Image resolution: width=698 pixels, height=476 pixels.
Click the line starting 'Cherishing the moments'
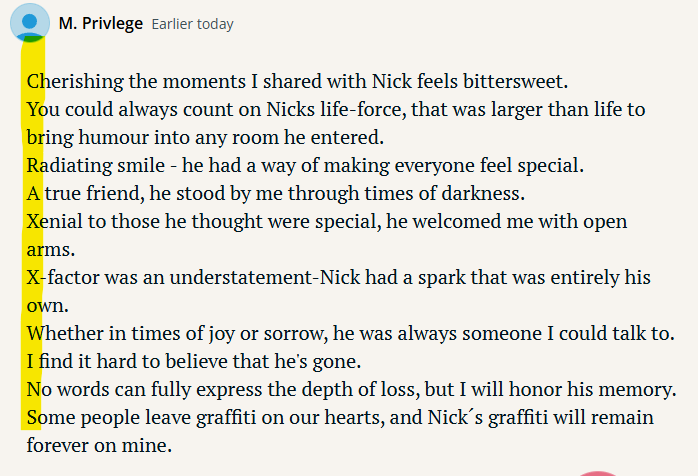point(297,81)
